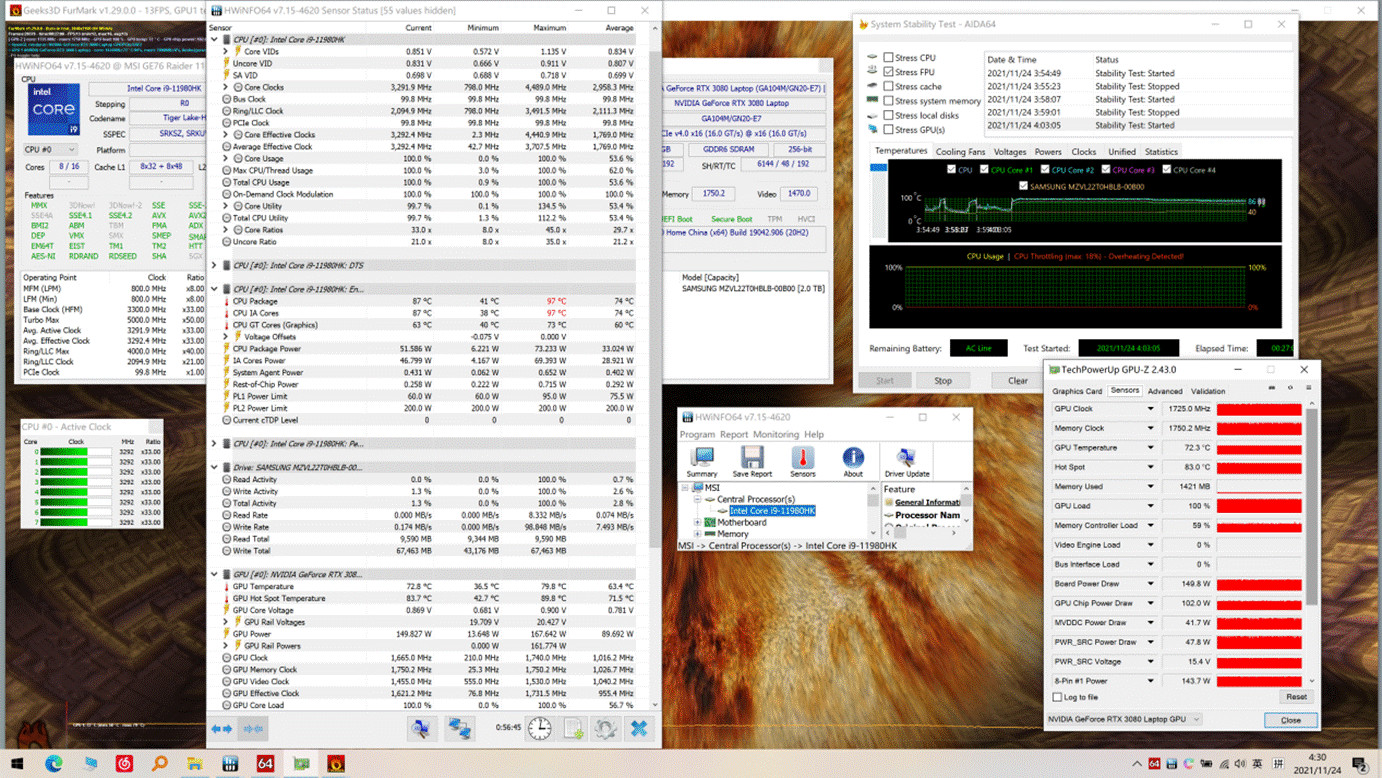
Task: Open the GPU Temperature sensor dropdown in GPU-Z
Action: tap(1150, 448)
